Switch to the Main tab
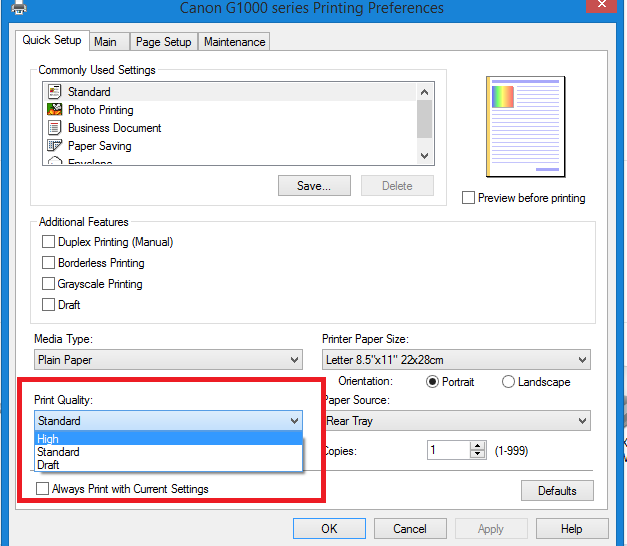The image size is (627, 546). point(105,42)
